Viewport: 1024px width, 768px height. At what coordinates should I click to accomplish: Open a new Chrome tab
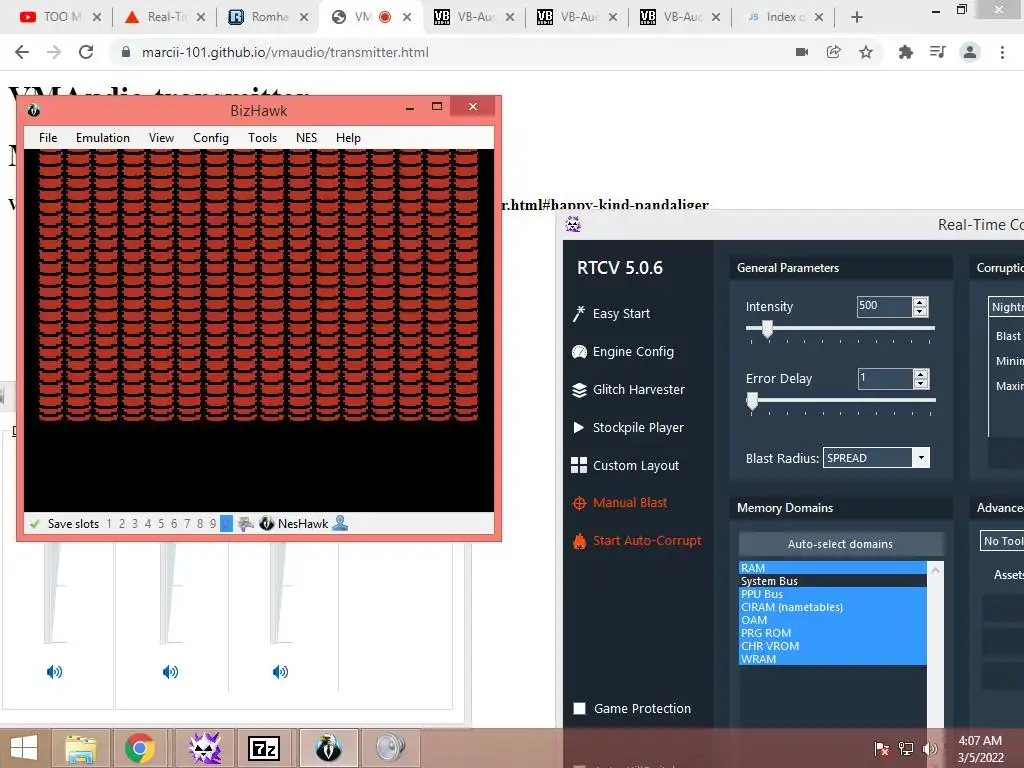coord(857,17)
